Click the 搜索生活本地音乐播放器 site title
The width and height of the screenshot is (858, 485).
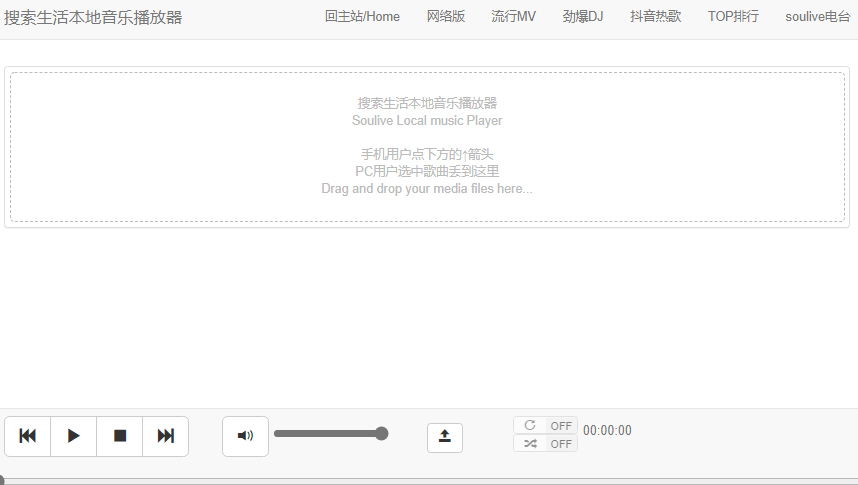coord(93,17)
